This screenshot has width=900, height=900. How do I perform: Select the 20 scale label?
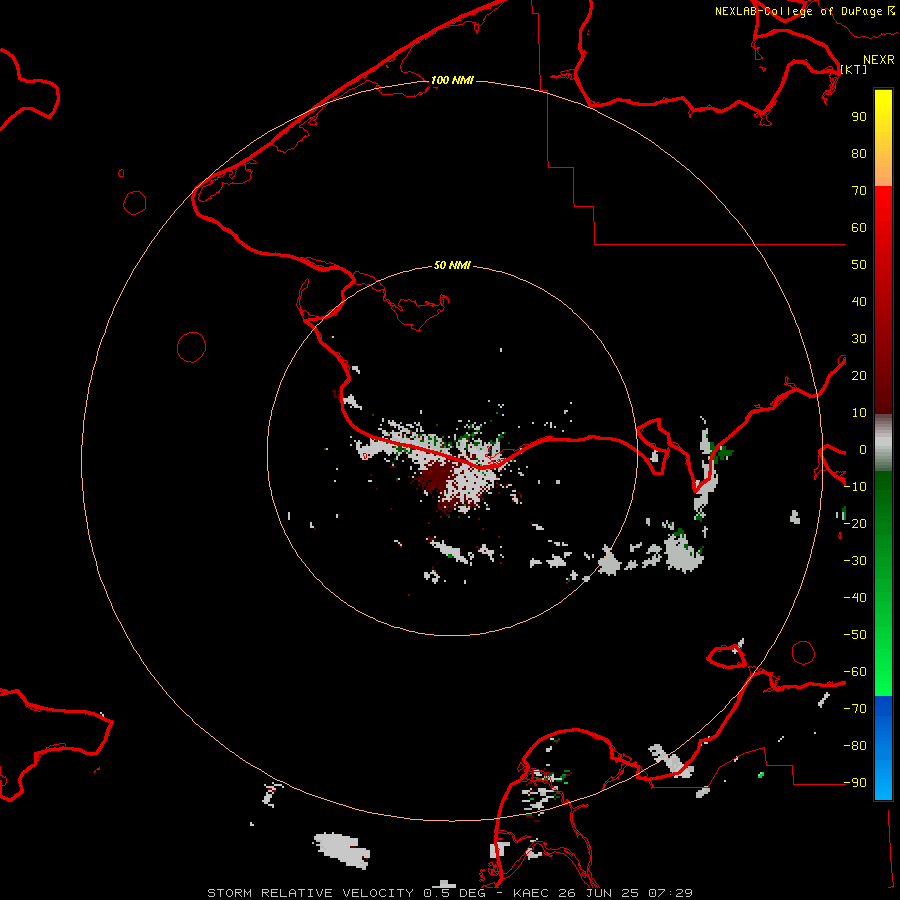[859, 375]
